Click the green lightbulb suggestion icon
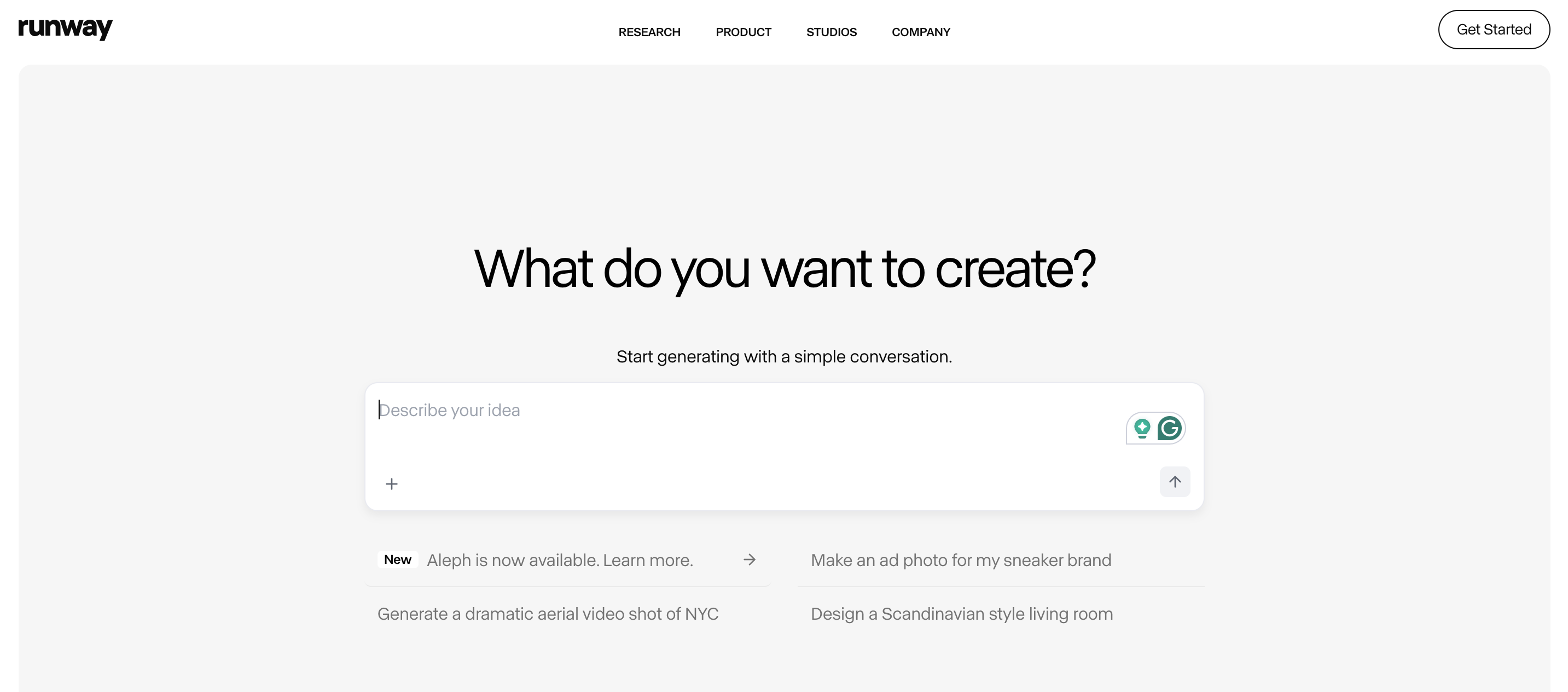 [x=1142, y=428]
